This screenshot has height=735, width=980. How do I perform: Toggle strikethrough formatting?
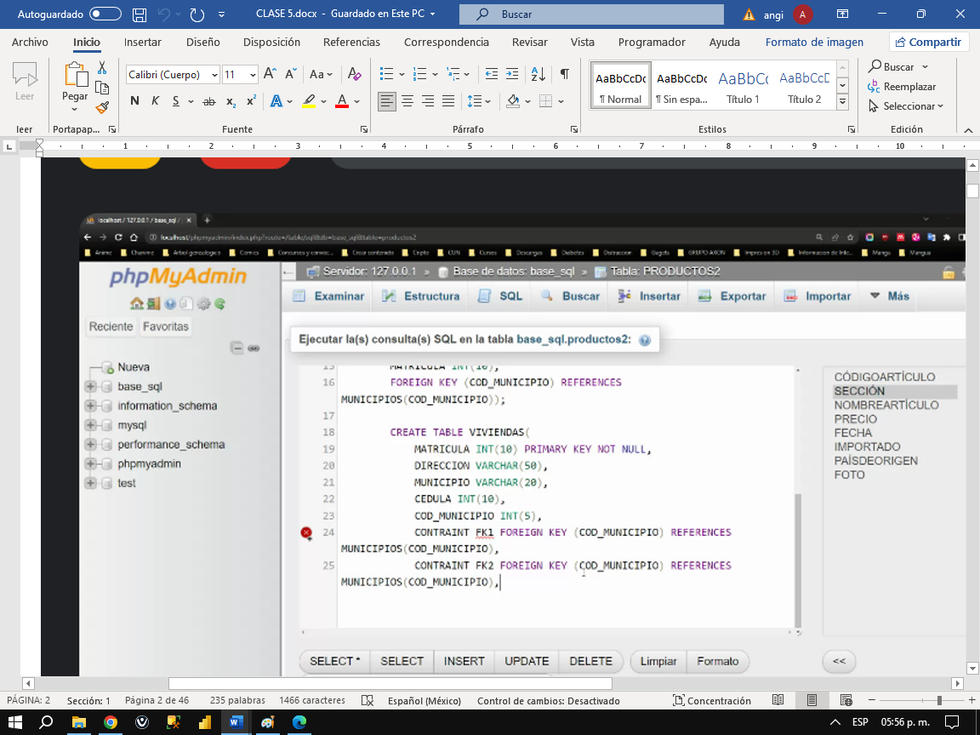point(209,101)
